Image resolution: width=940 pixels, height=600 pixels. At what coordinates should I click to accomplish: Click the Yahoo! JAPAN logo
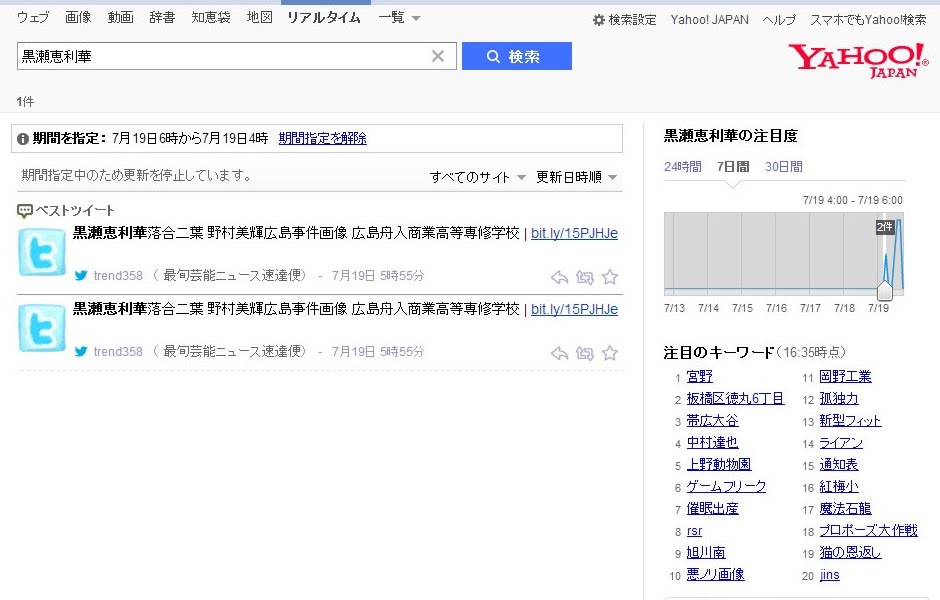tap(858, 60)
